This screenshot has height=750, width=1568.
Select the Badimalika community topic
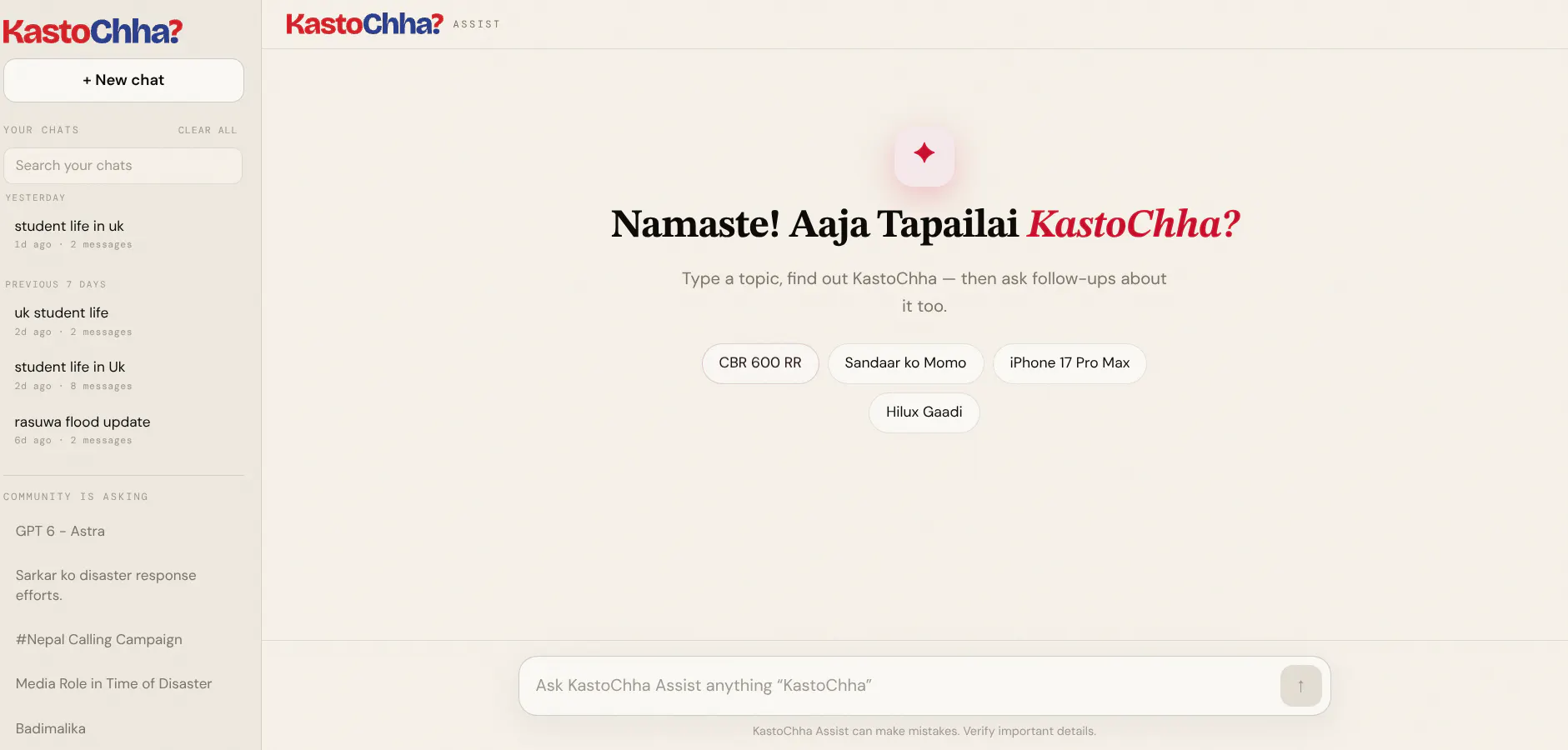(x=123, y=728)
